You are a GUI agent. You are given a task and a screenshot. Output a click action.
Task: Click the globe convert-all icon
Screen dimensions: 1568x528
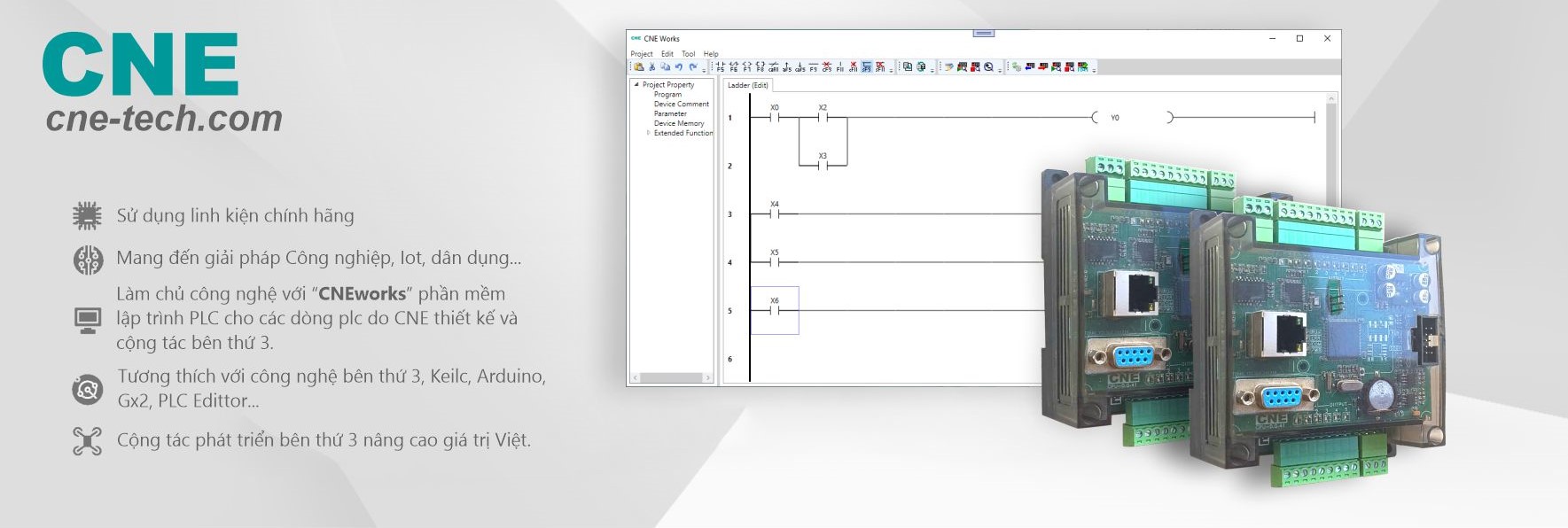[921, 66]
